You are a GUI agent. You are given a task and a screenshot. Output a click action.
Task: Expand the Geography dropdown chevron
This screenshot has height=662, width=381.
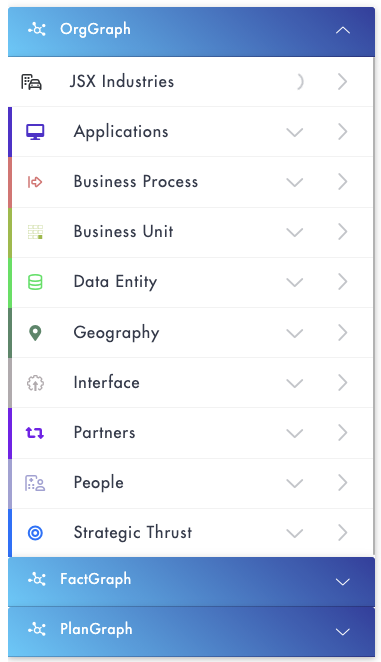pyautogui.click(x=294, y=333)
